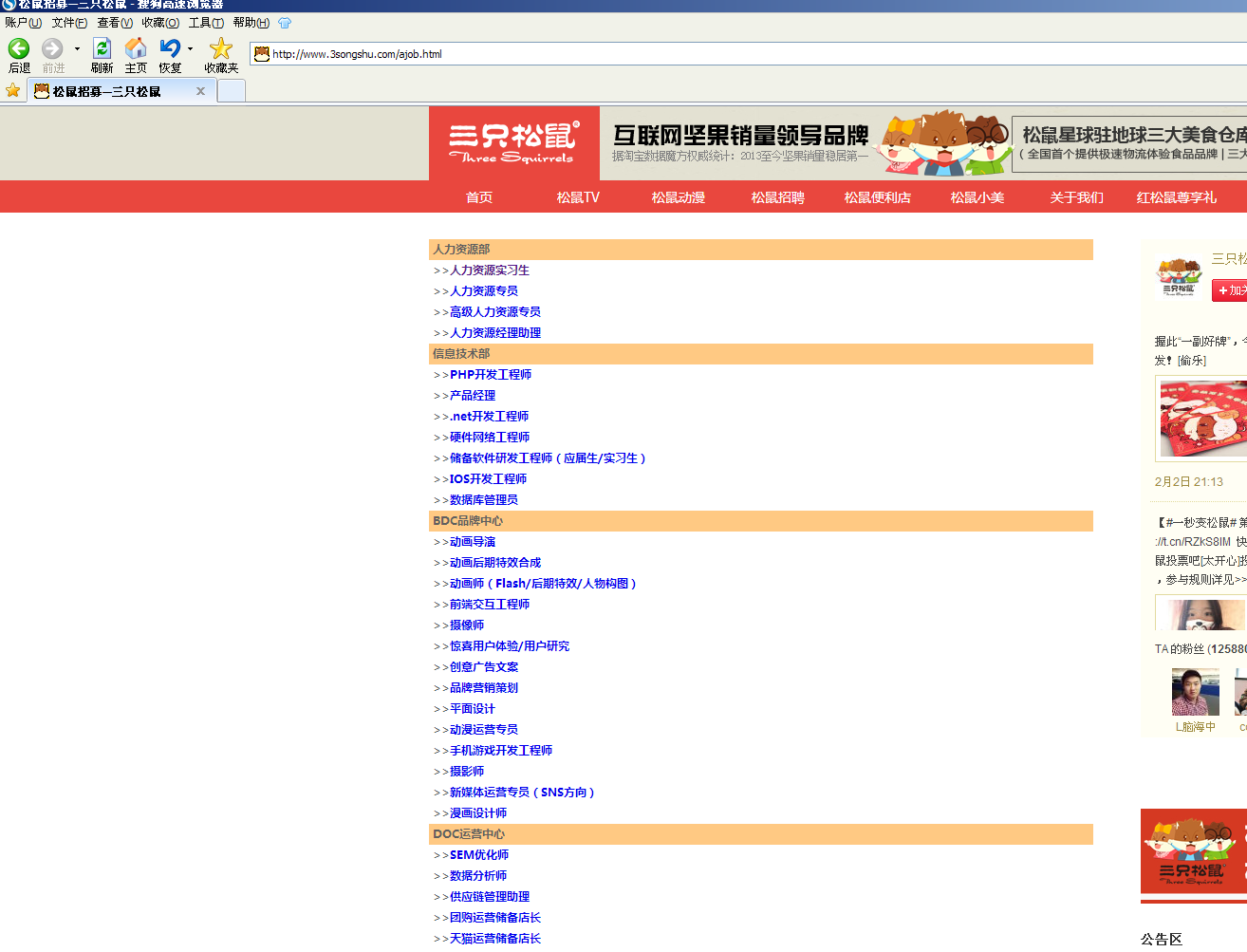Open 松鼠小美 navigation link
The height and width of the screenshot is (952, 1247).
(977, 197)
